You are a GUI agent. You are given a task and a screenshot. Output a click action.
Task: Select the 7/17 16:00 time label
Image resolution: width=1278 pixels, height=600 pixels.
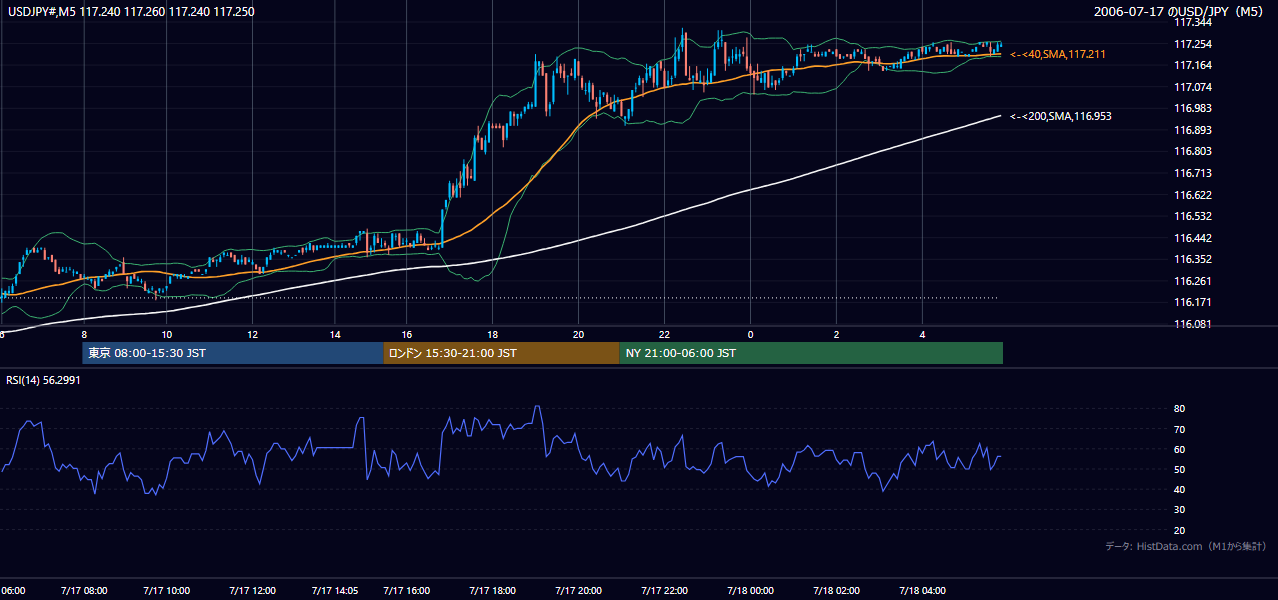point(407,590)
